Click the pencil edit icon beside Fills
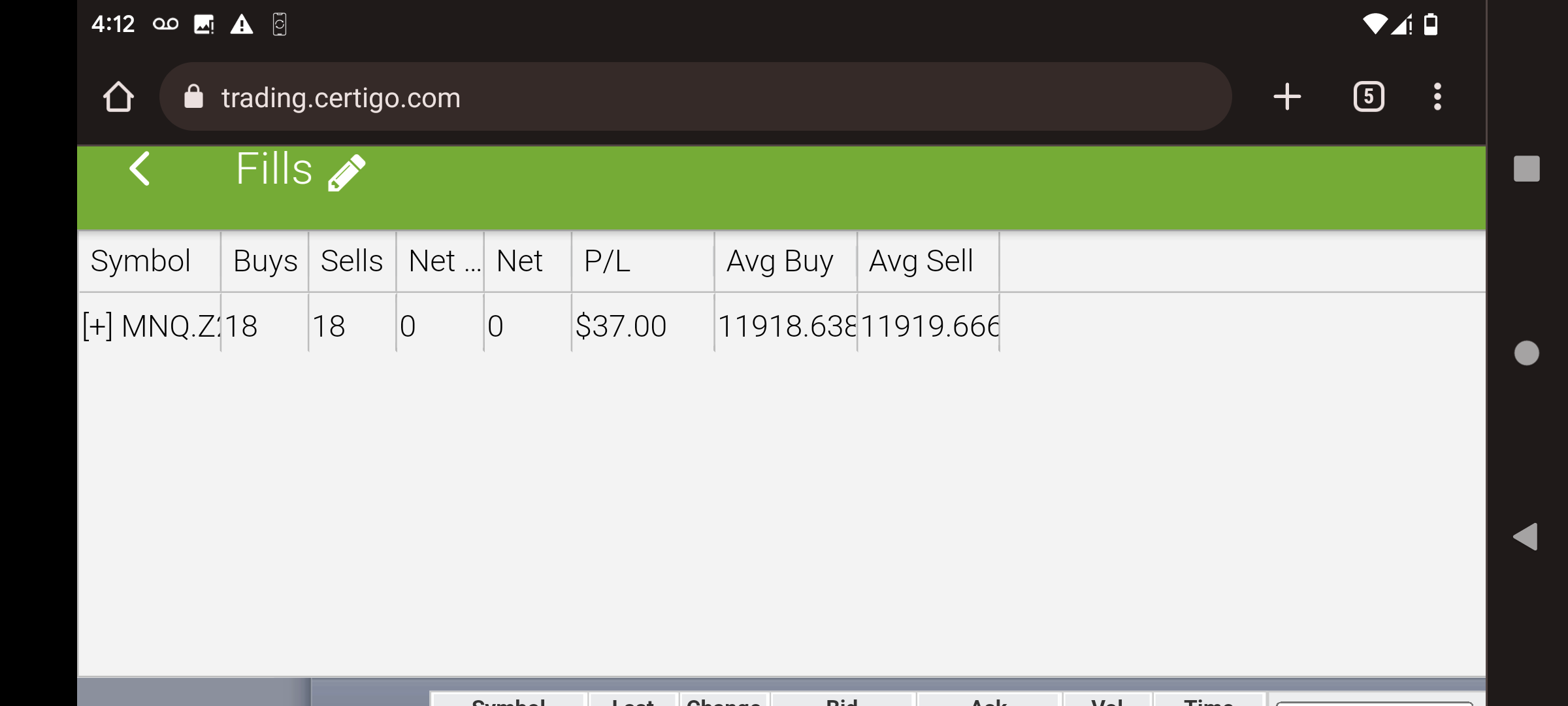 pyautogui.click(x=346, y=173)
